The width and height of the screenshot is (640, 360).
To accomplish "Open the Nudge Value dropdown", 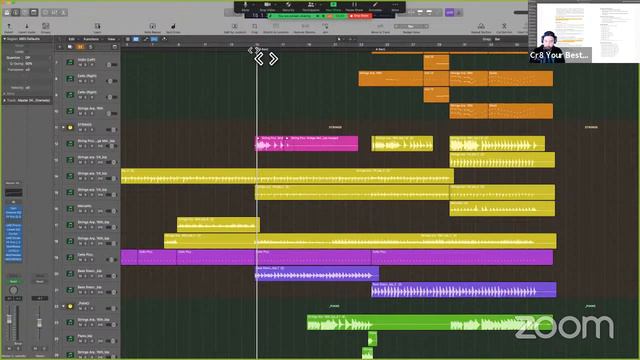I will [x=411, y=27].
